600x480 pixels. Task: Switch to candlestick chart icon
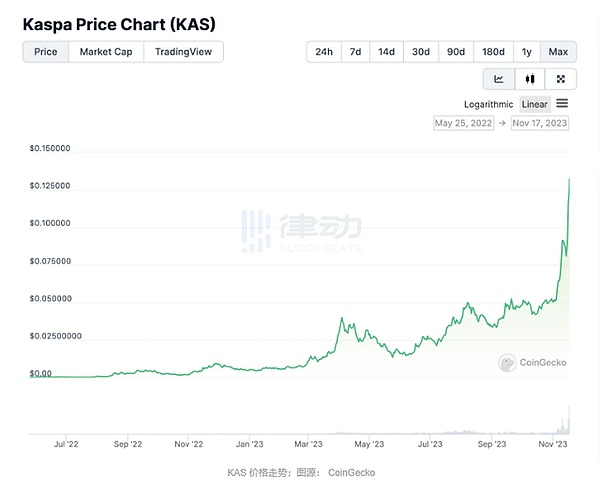click(530, 79)
